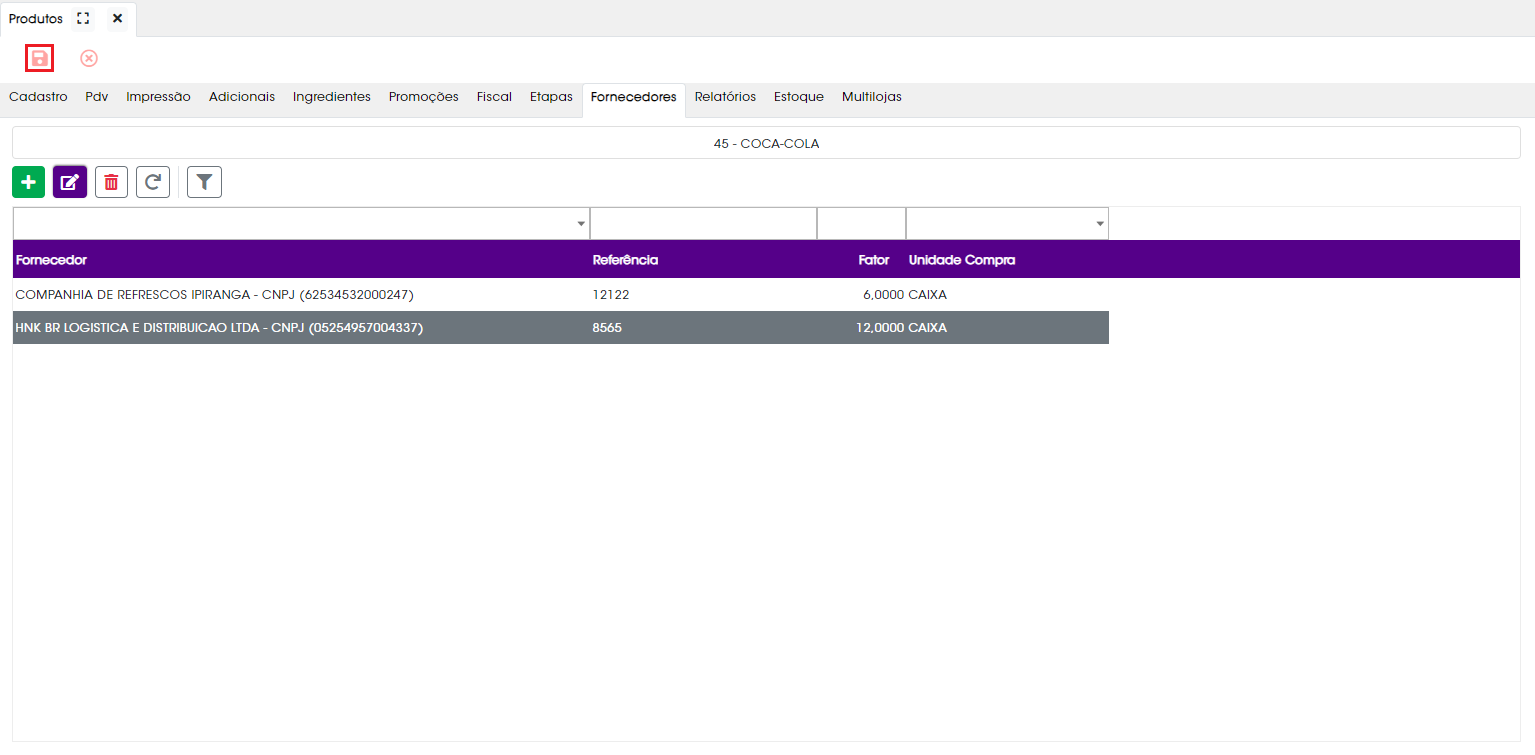The width and height of the screenshot is (1535, 755).
Task: Go to the Promoções tab
Action: 424,97
